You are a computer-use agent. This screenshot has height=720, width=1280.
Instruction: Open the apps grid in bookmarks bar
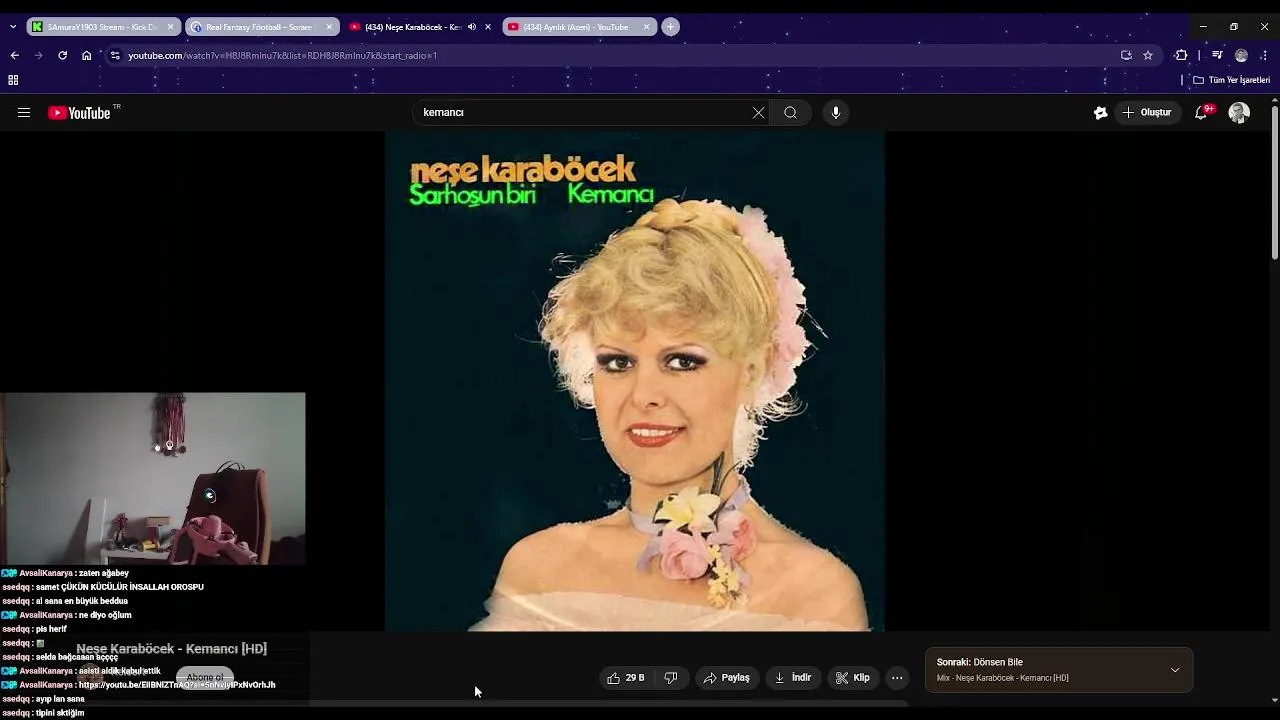[x=13, y=80]
